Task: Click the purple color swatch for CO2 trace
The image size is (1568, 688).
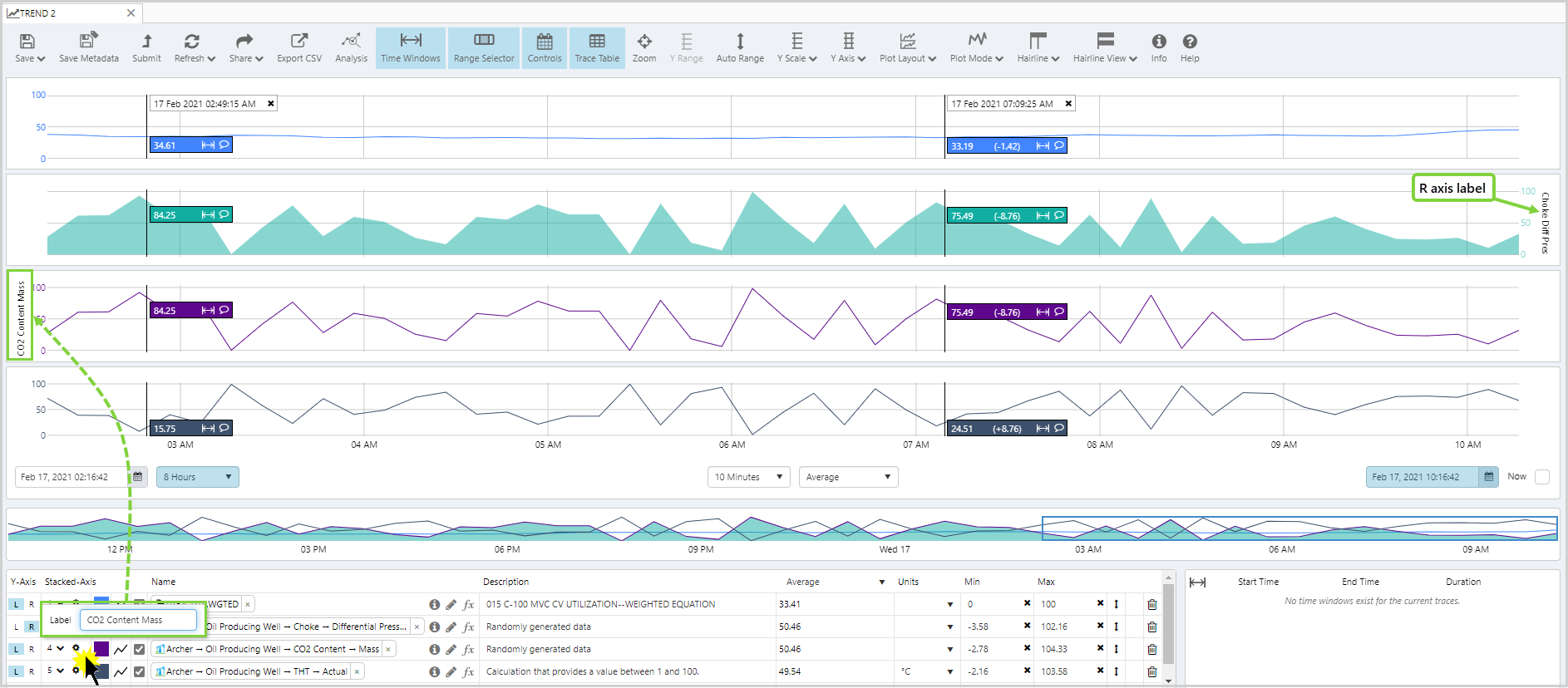Action: pyautogui.click(x=101, y=649)
